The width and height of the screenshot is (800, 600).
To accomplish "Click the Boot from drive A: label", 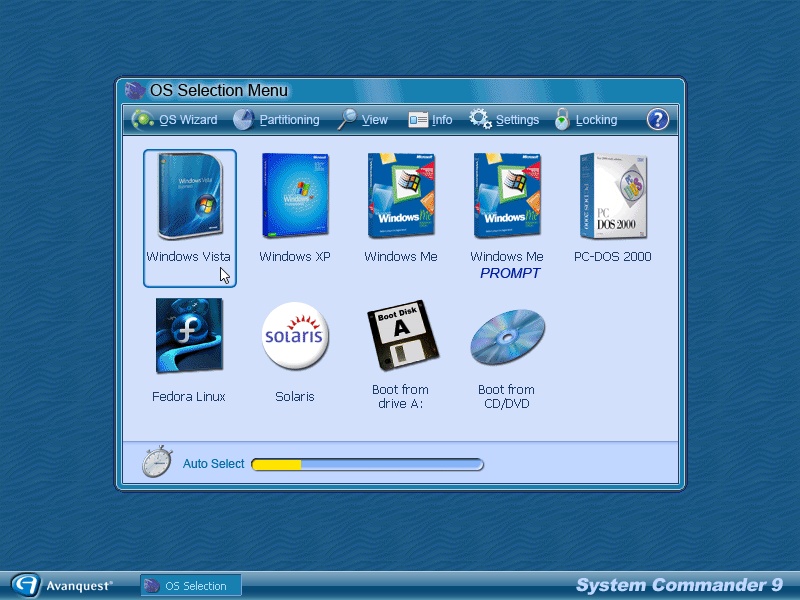I will tap(401, 396).
